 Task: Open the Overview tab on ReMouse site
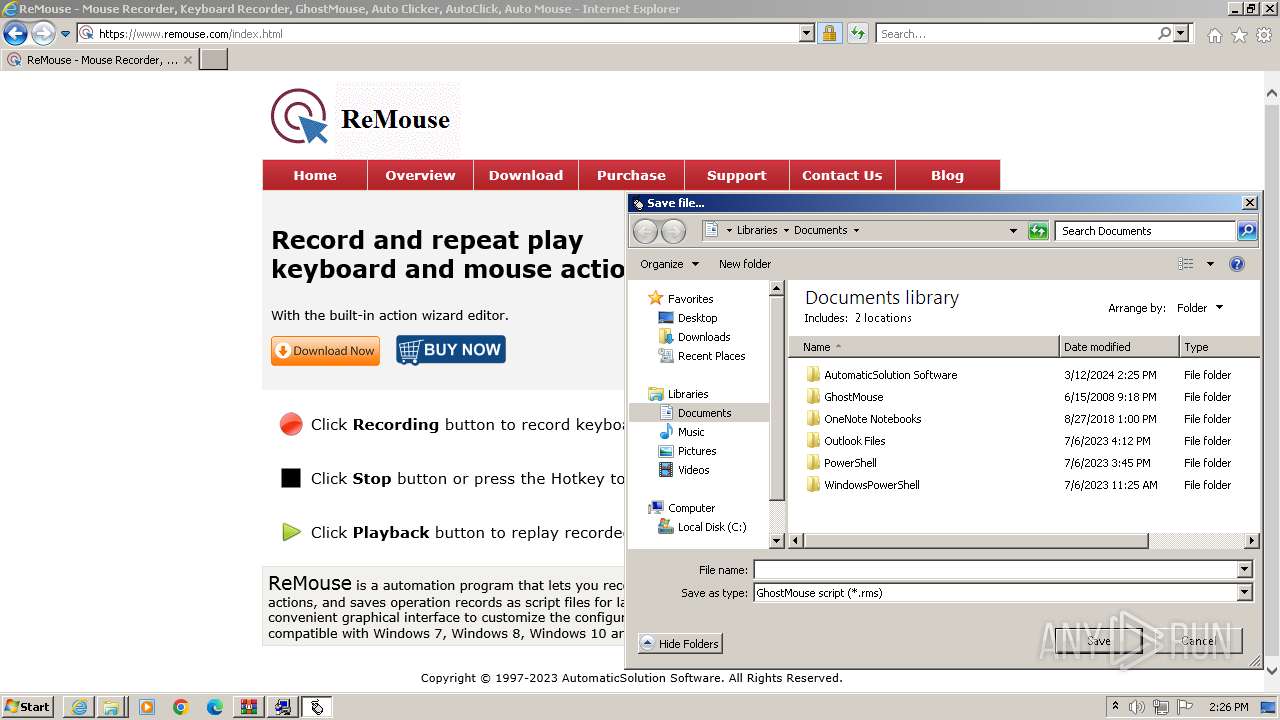point(420,175)
